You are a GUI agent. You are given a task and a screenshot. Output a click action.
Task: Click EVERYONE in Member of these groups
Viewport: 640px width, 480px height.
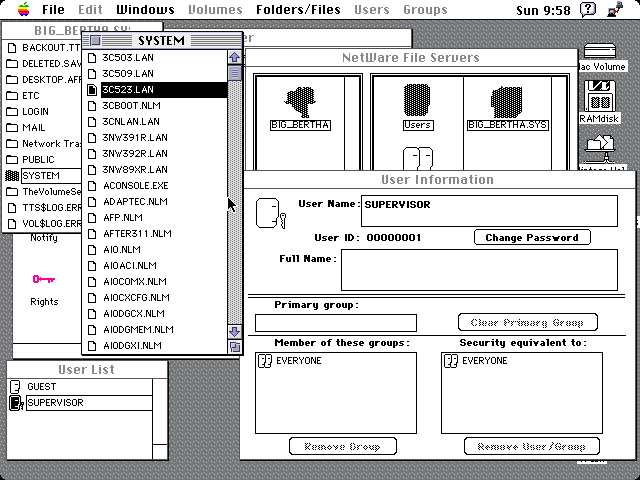[x=298, y=361]
